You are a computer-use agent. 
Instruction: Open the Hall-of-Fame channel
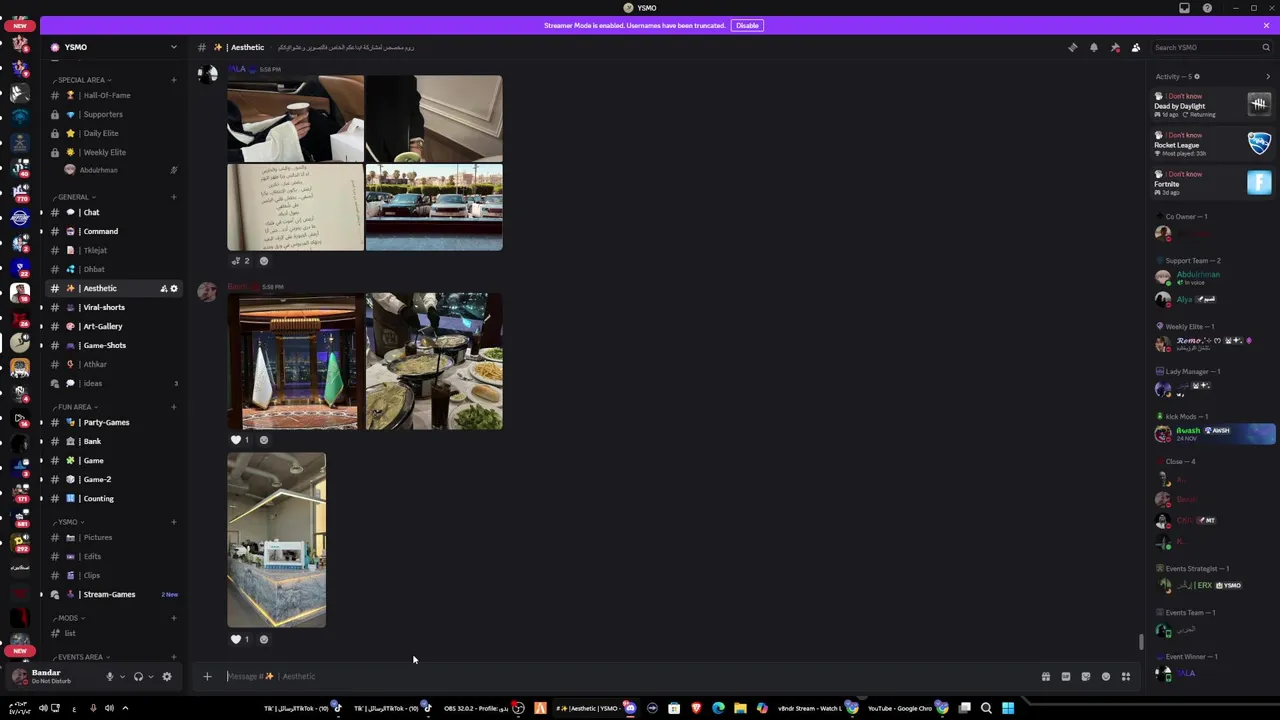click(114, 95)
